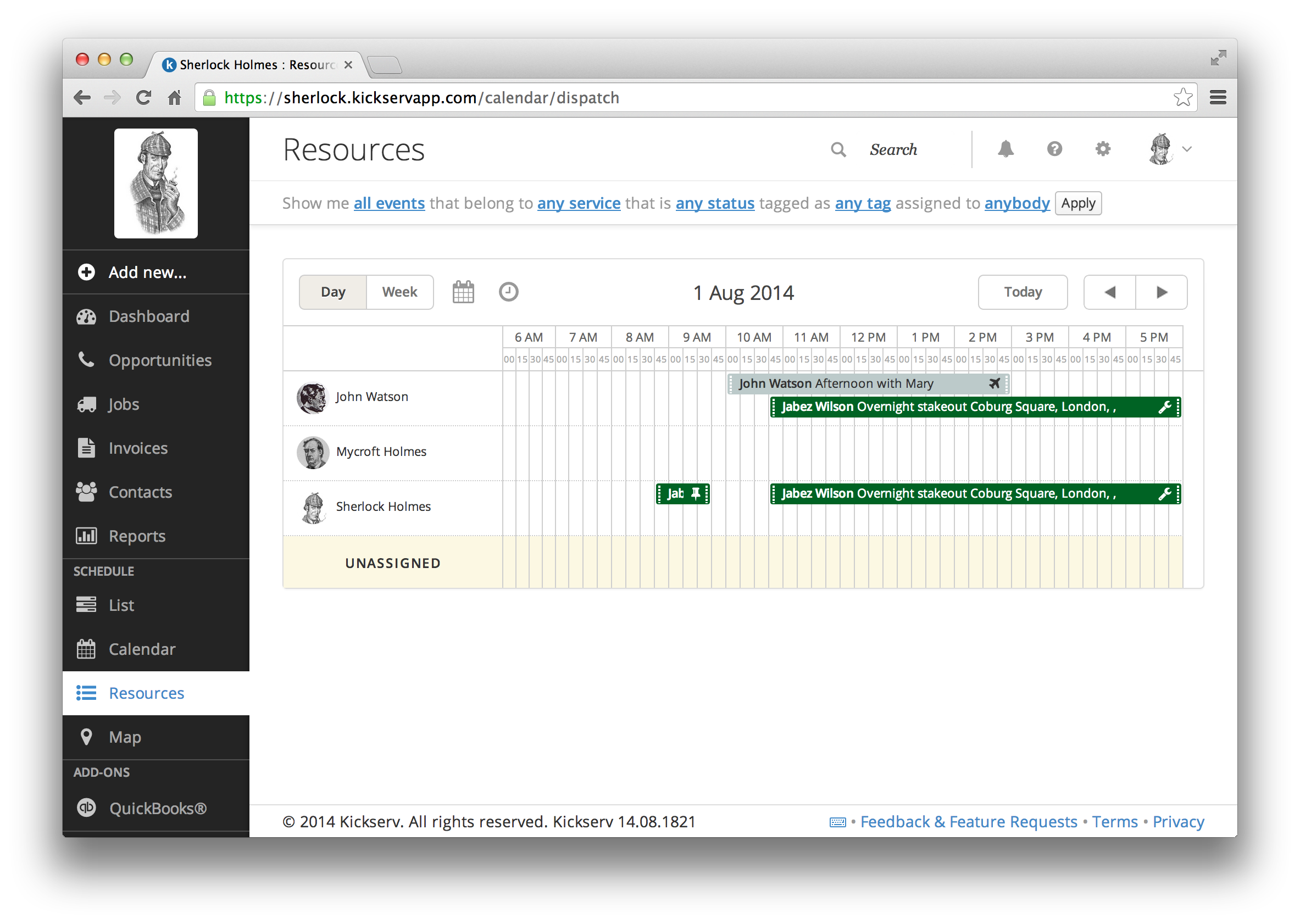
Task: Click the clock icon beside date picker
Action: pos(509,292)
